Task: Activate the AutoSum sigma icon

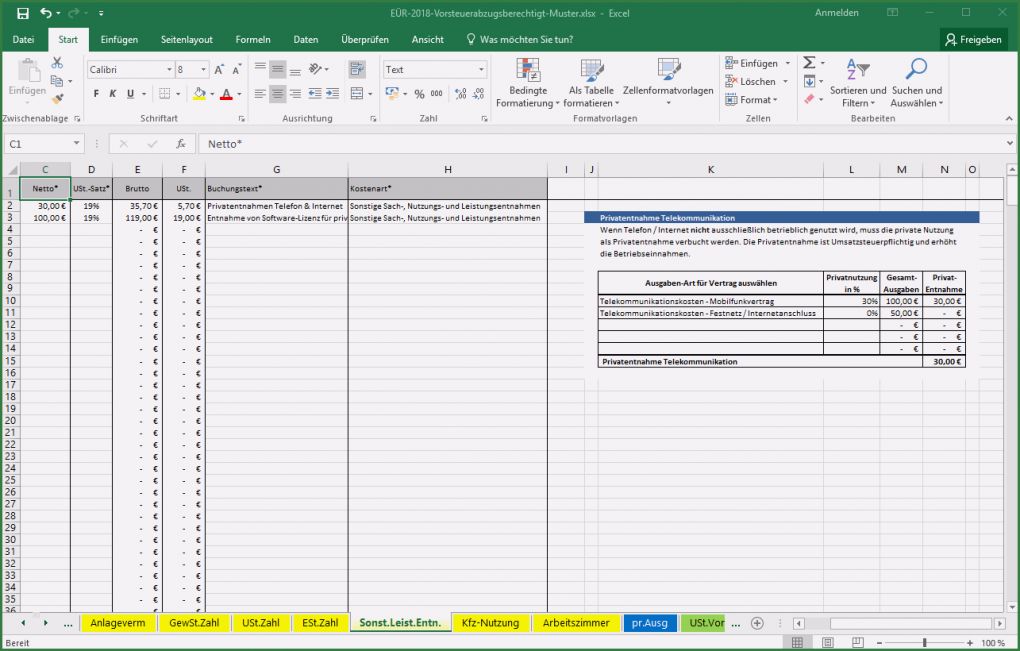Action: point(809,62)
